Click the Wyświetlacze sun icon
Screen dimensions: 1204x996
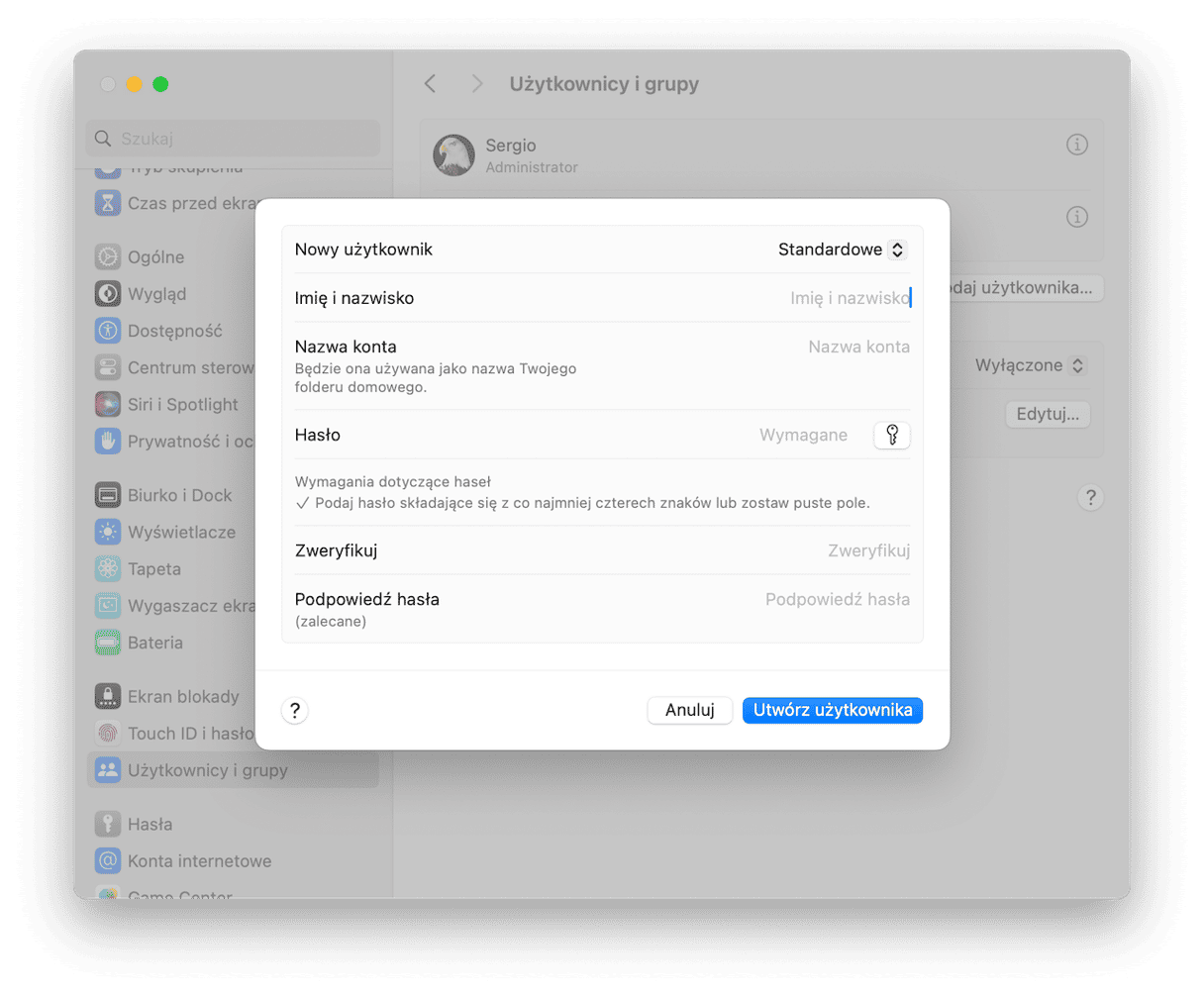108,532
